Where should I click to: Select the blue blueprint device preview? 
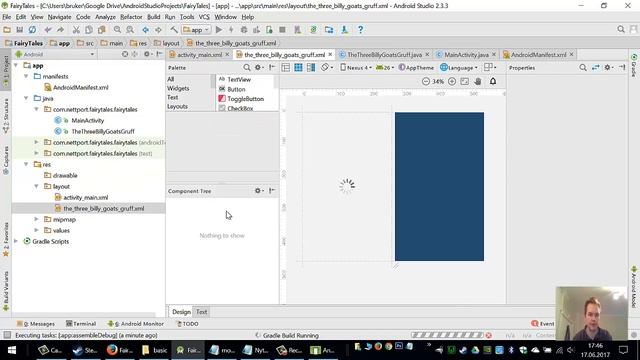(x=439, y=187)
